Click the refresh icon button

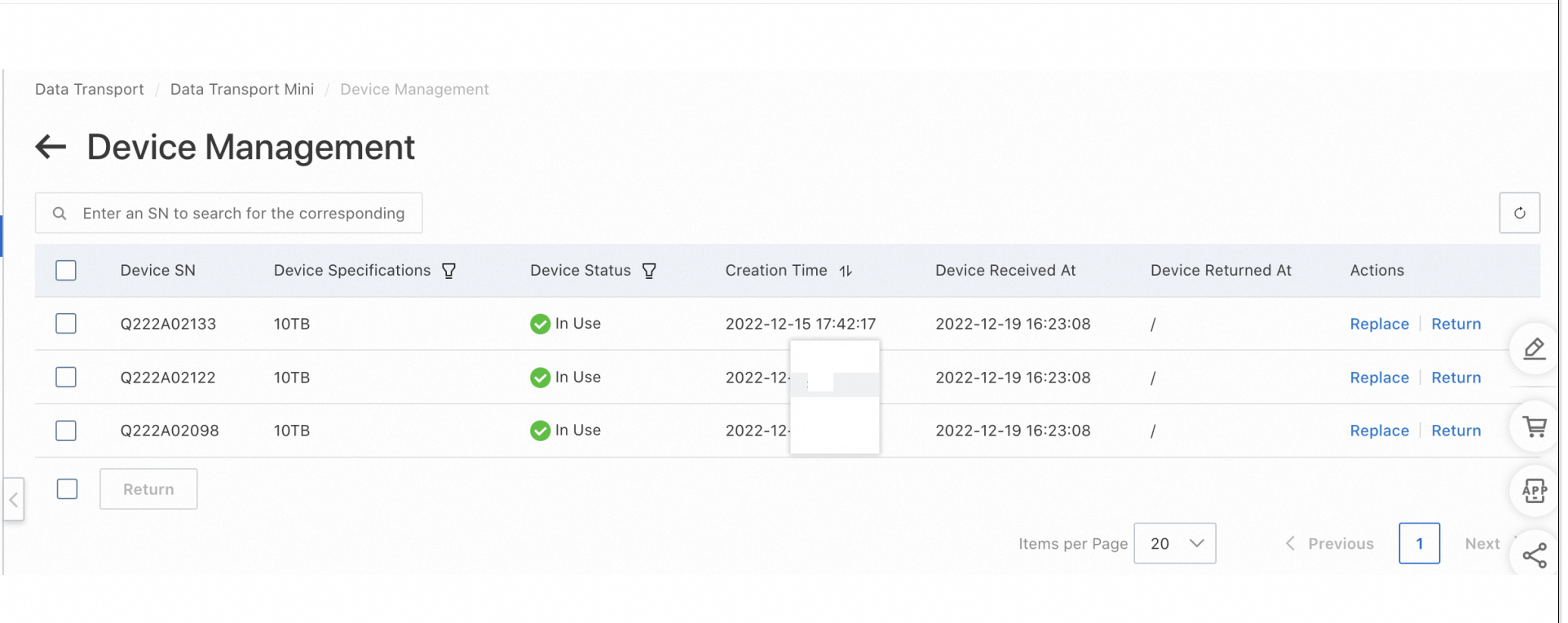pos(1519,213)
